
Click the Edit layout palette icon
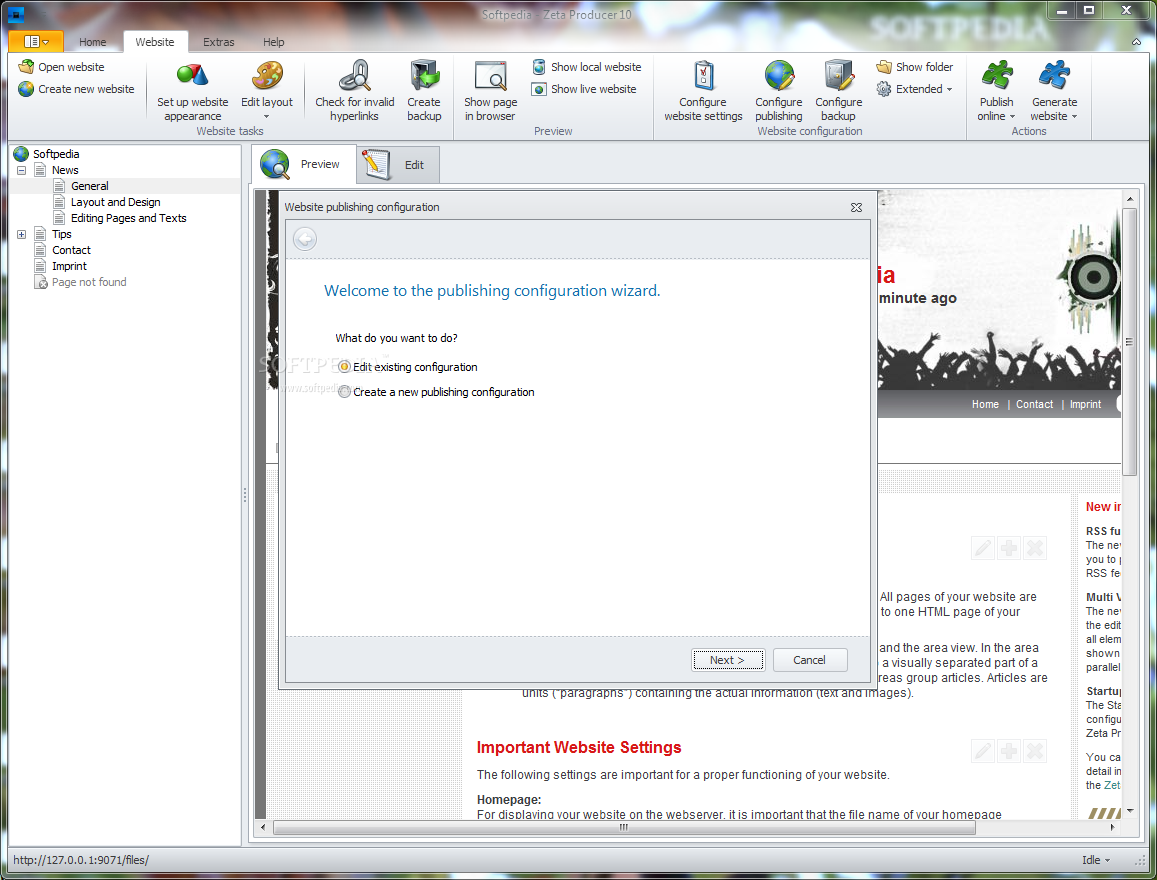pyautogui.click(x=267, y=75)
